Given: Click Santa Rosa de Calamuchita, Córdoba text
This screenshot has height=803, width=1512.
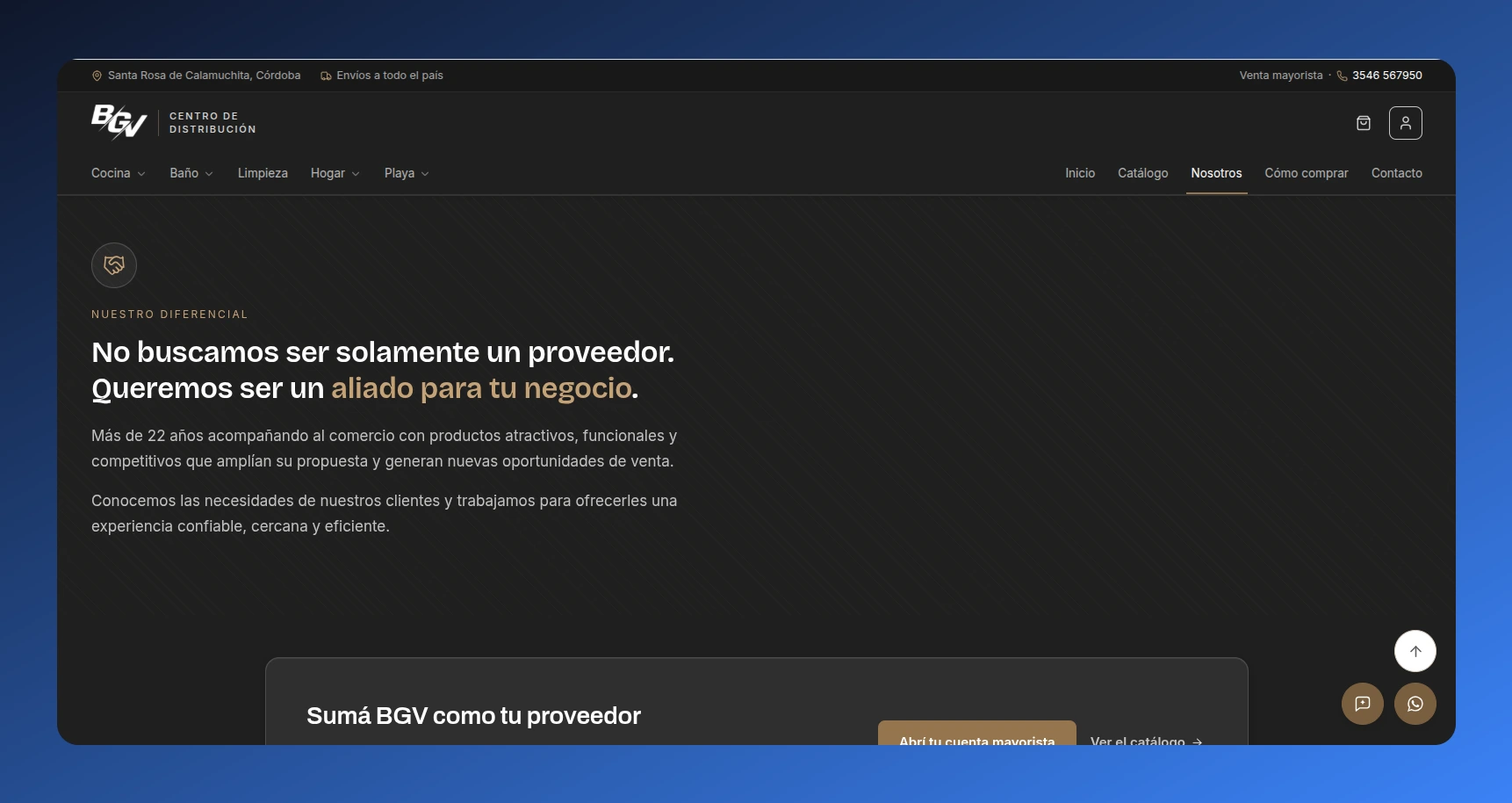Looking at the screenshot, I should point(204,76).
